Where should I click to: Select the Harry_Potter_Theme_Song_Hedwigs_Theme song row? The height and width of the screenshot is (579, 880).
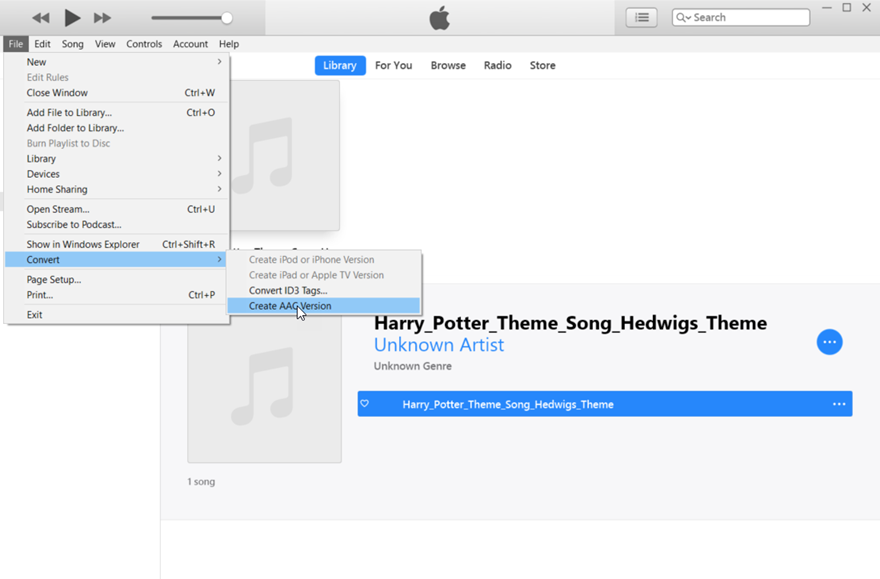pyautogui.click(x=605, y=404)
